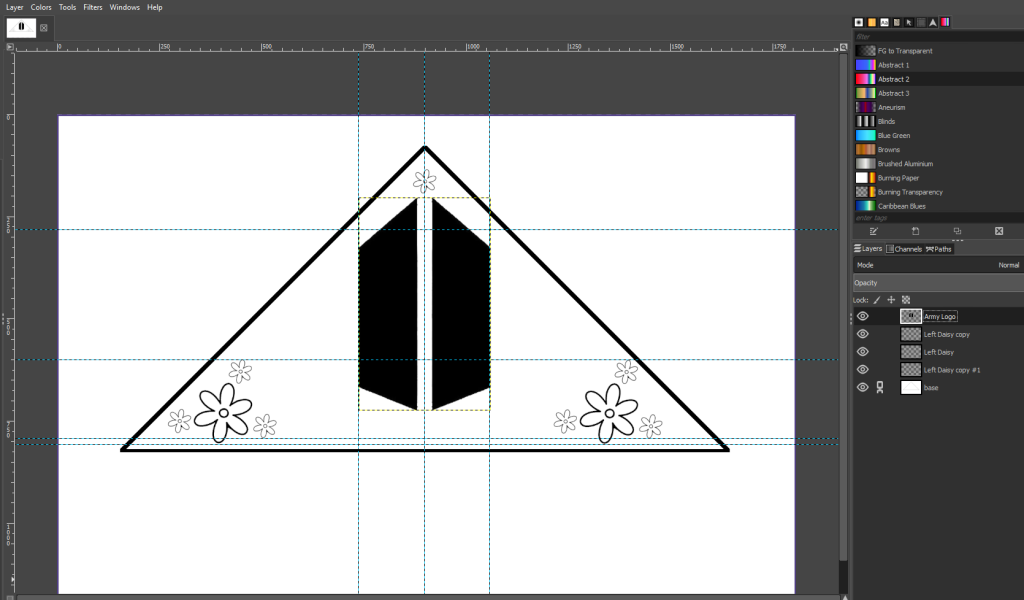Open the layer Mode dropdown
The image size is (1024, 600).
coord(937,265)
